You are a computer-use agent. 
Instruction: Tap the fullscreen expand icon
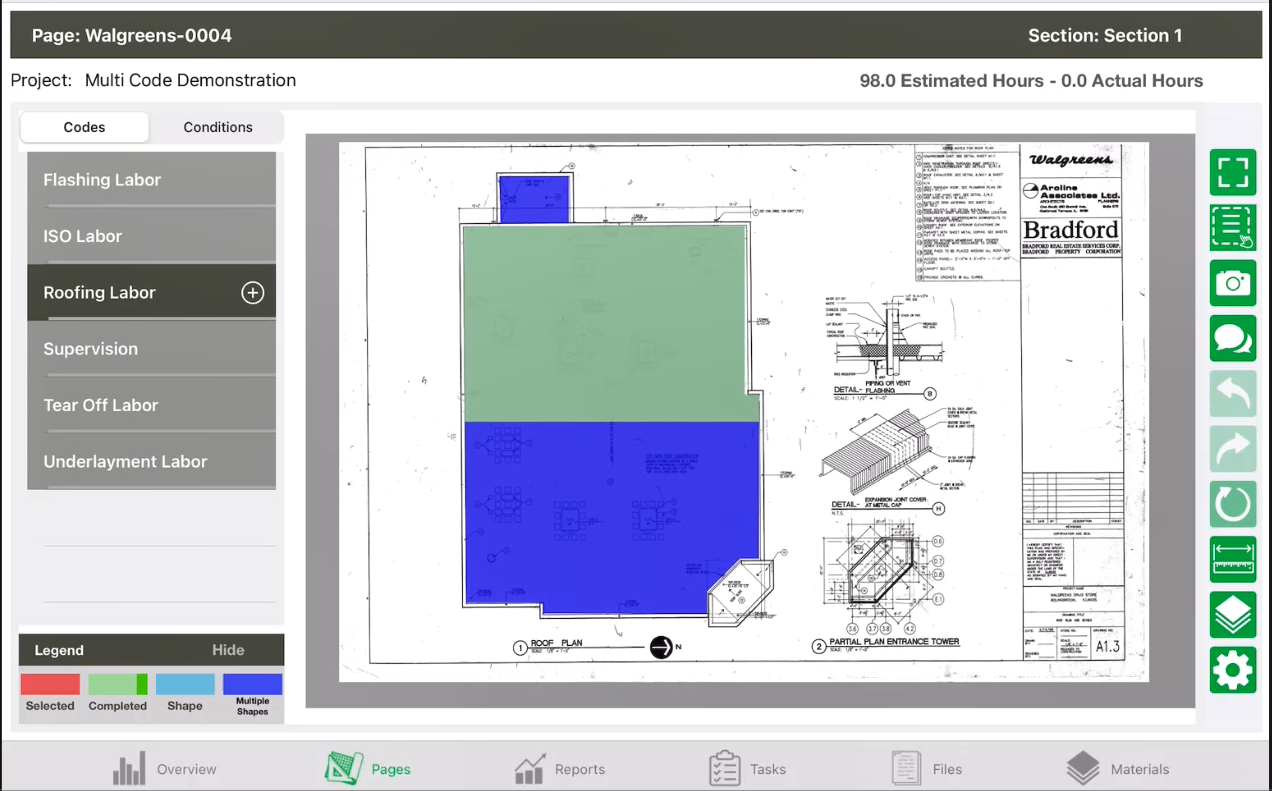(x=1233, y=172)
